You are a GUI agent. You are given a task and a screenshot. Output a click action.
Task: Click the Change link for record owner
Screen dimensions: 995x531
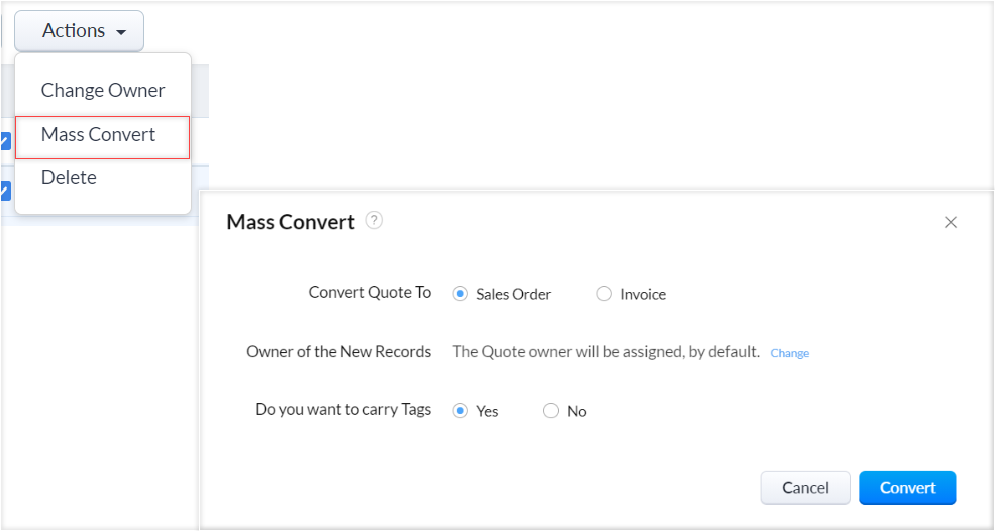(x=789, y=353)
